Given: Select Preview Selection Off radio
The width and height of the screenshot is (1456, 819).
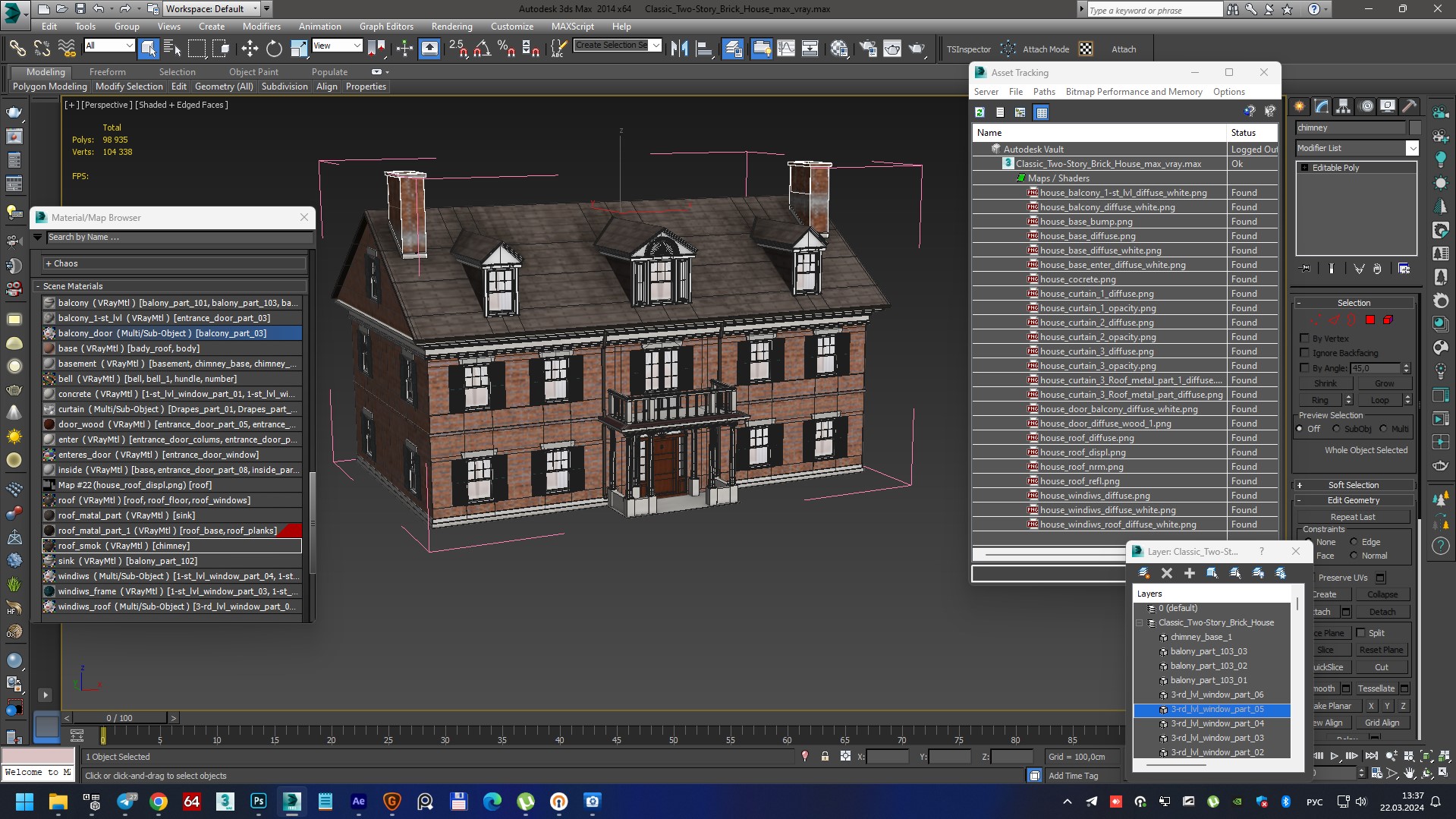Looking at the screenshot, I should [x=1300, y=429].
